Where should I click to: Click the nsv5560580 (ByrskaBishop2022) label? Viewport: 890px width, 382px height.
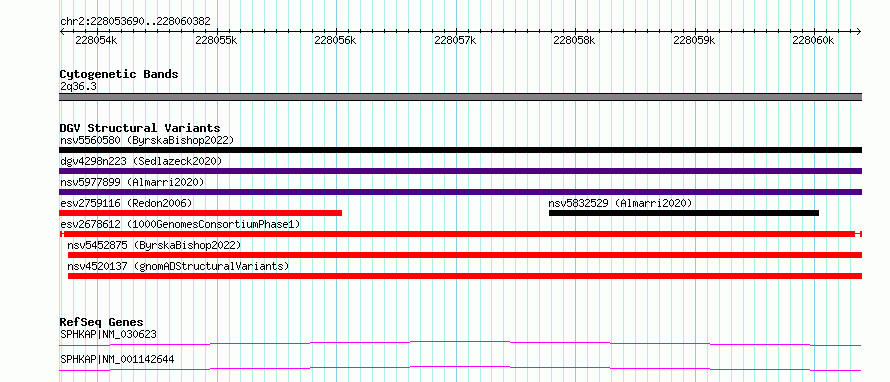(147, 140)
